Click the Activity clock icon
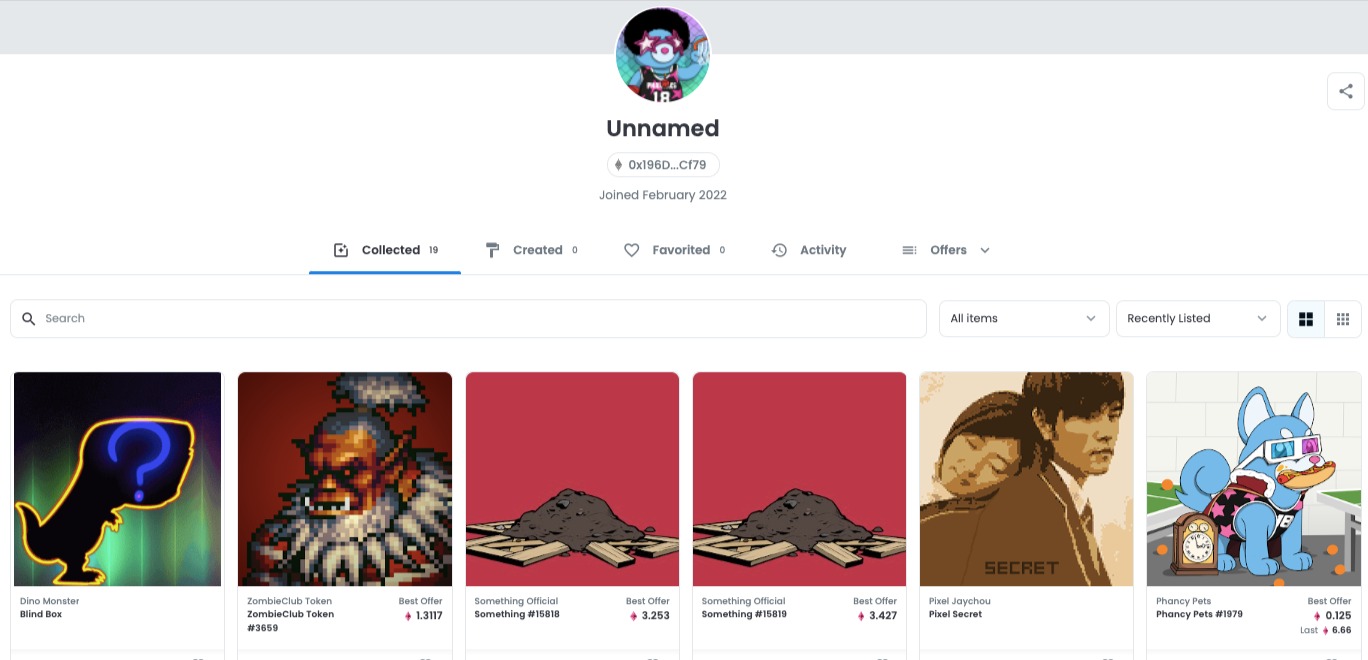The height and width of the screenshot is (660, 1368). pos(779,250)
